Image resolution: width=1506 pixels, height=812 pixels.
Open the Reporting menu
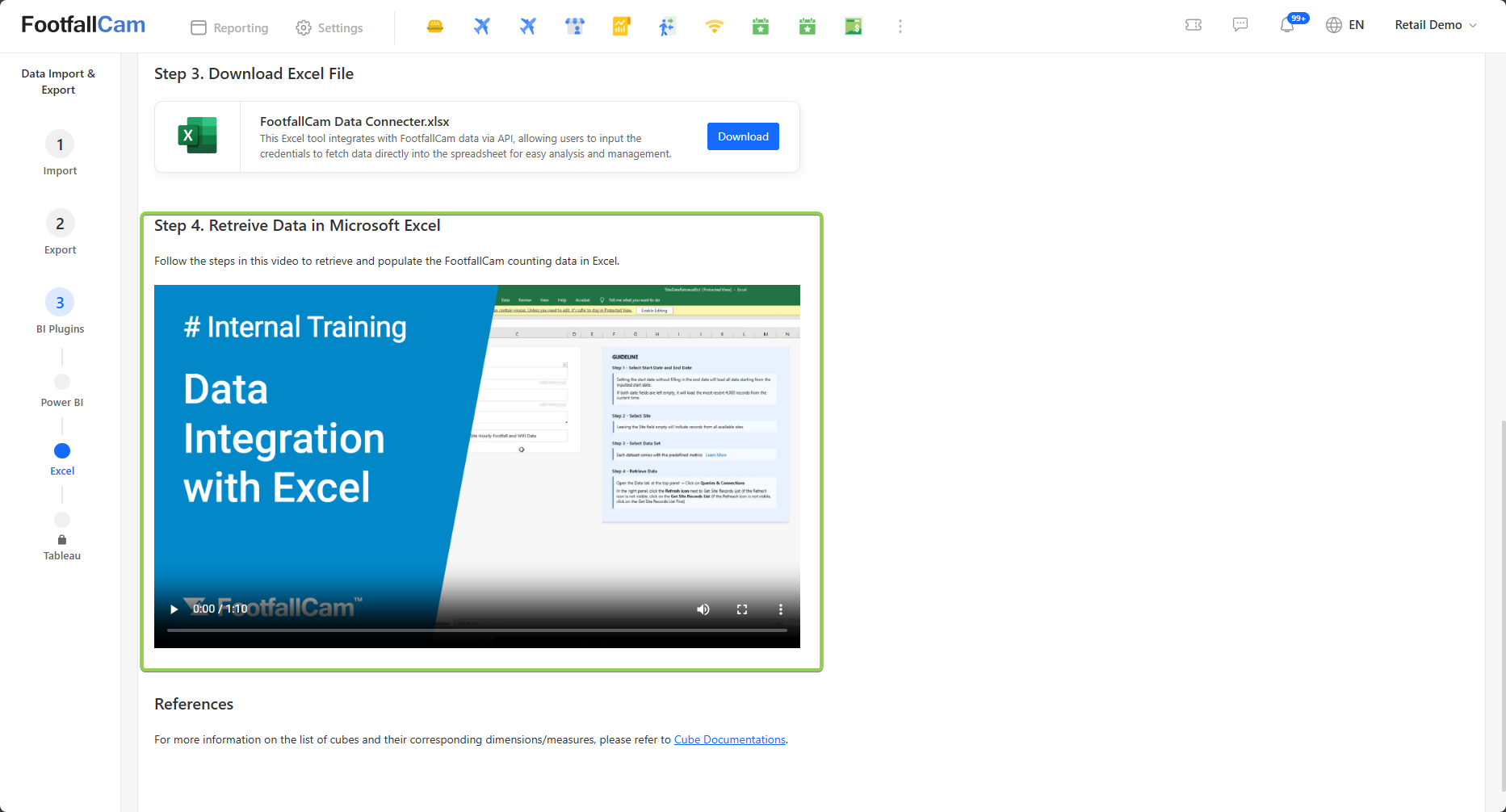(229, 27)
